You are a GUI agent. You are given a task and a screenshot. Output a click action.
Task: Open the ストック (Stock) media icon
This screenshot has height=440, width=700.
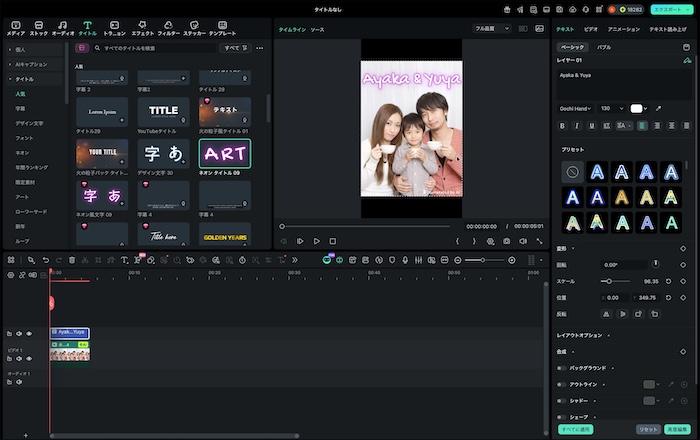39,28
